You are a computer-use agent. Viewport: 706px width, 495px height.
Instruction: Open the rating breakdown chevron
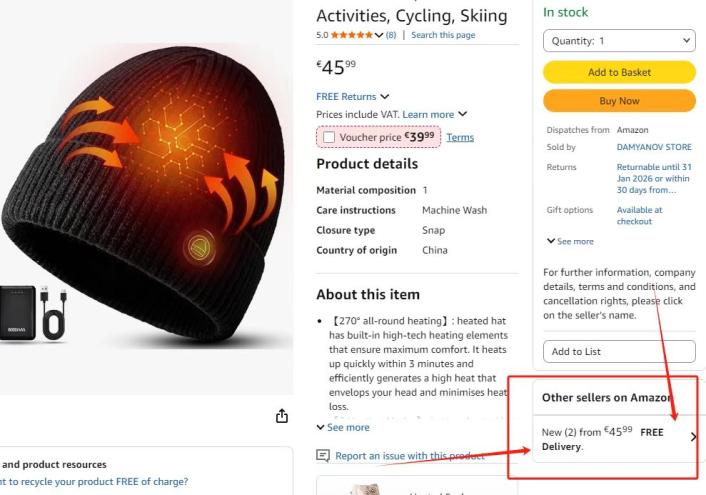(x=379, y=35)
